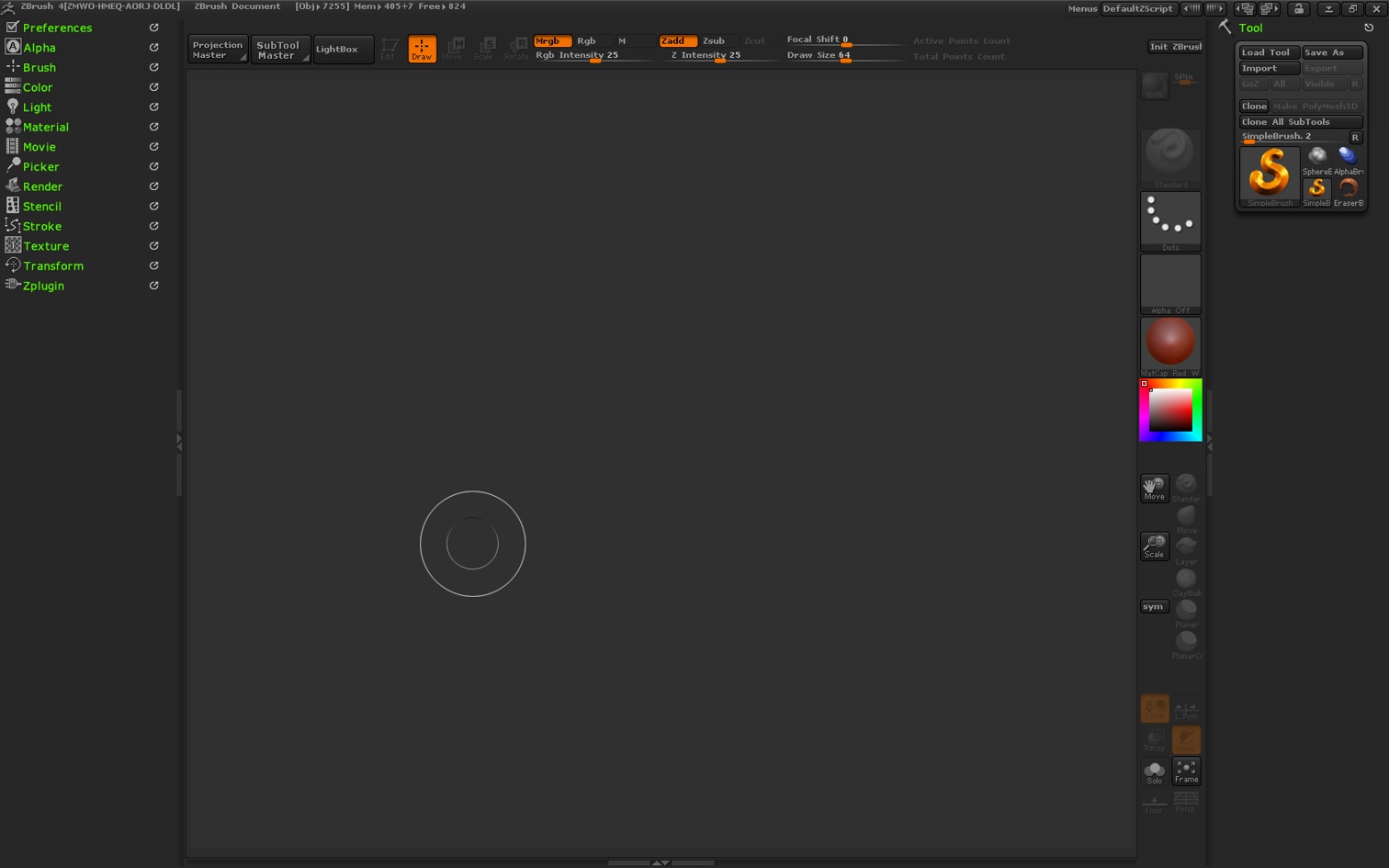Open the Brush menu
The width and height of the screenshot is (1389, 868).
point(39,68)
